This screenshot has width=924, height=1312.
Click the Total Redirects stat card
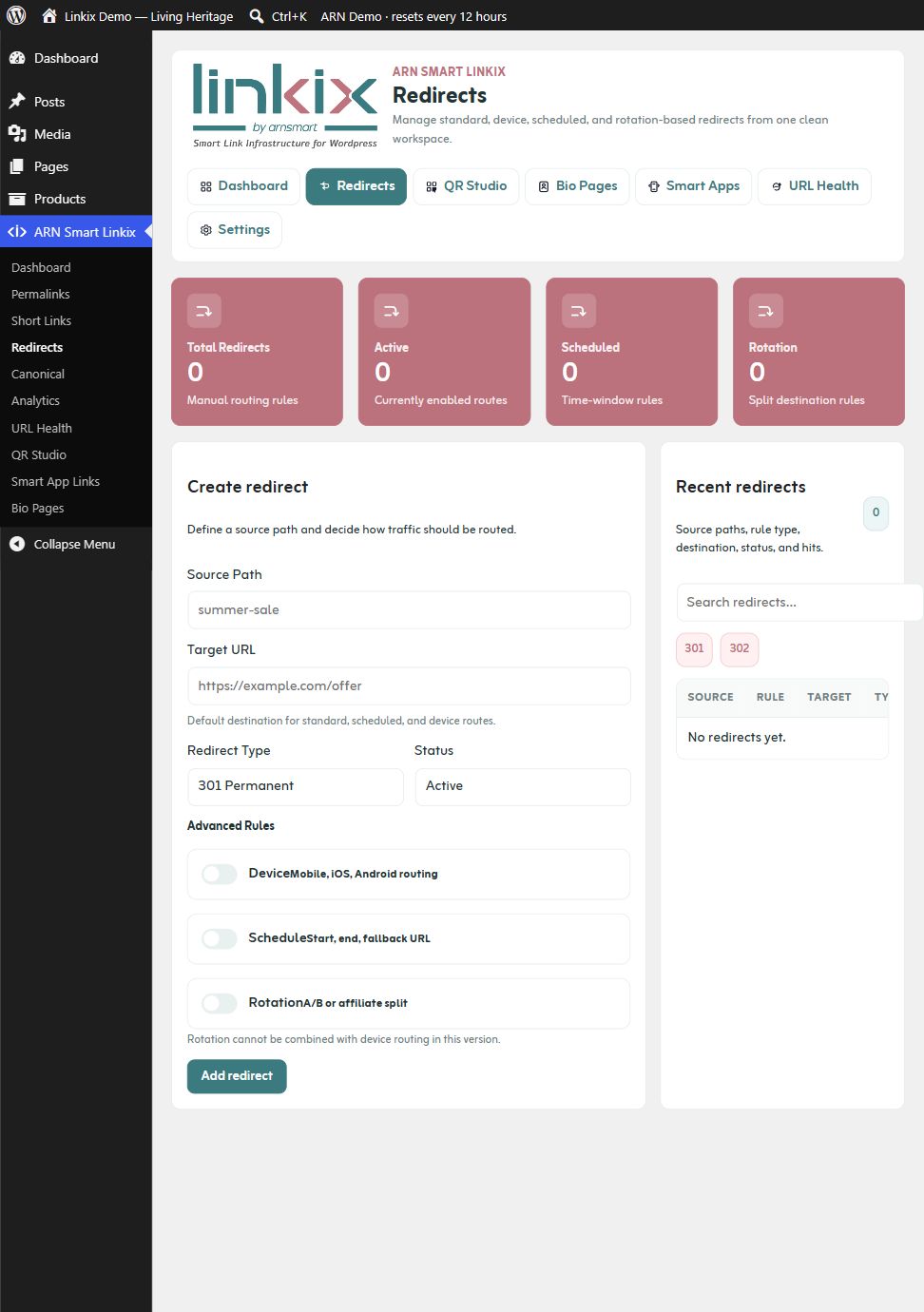tap(257, 352)
